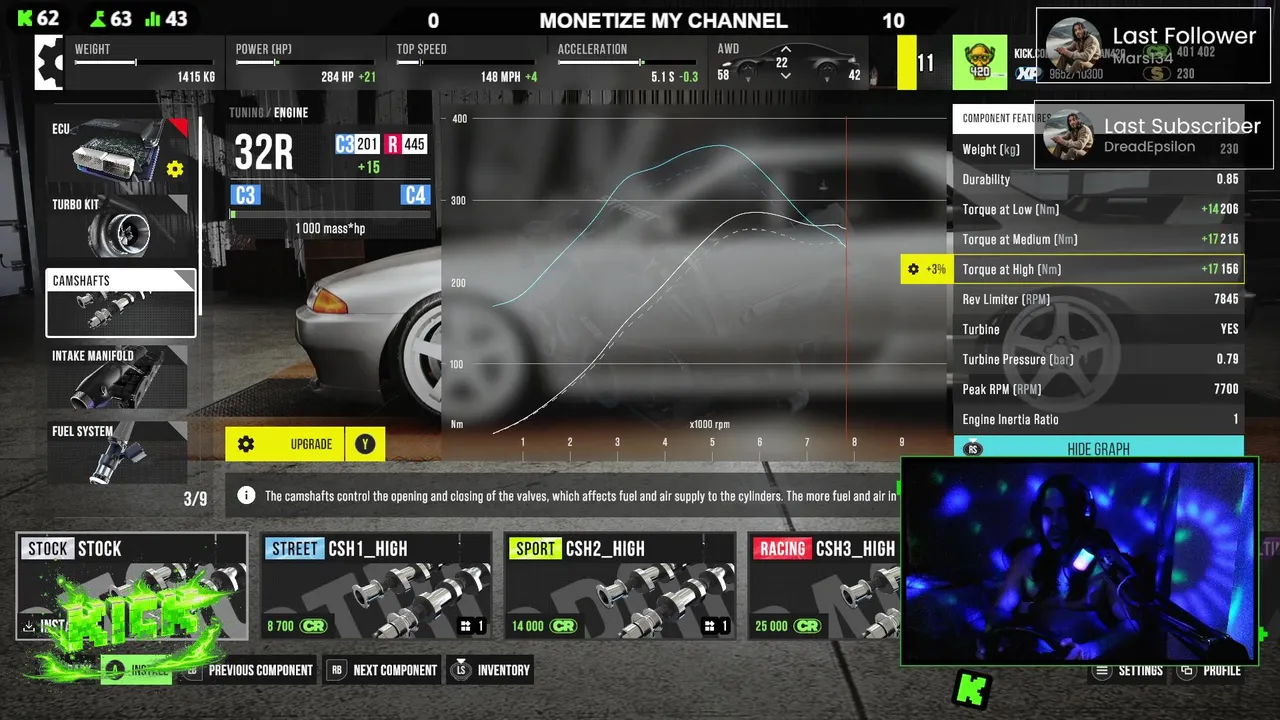Select the Torque at Low (Nm) row
This screenshot has width=1280, height=720.
[1099, 209]
